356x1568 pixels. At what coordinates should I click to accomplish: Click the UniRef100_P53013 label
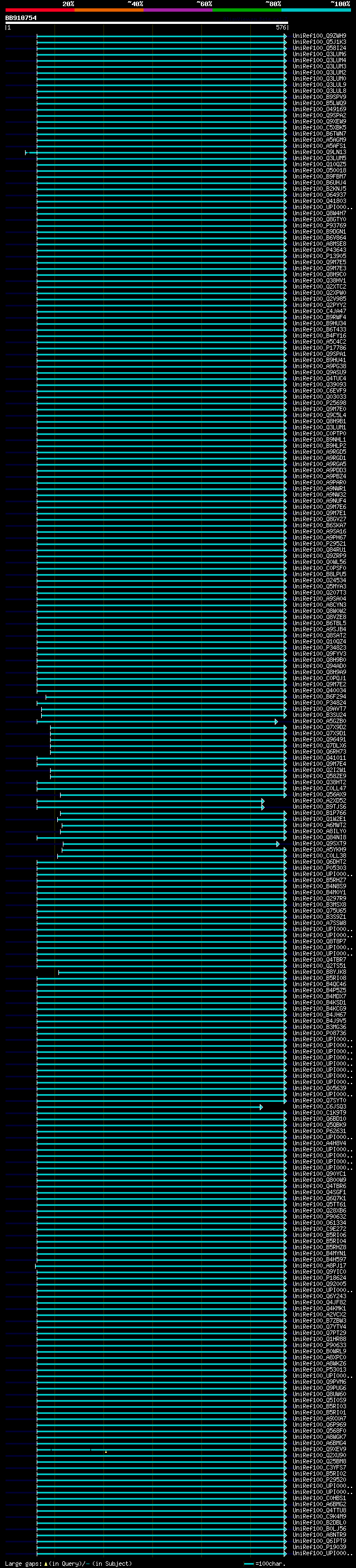click(319, 1369)
